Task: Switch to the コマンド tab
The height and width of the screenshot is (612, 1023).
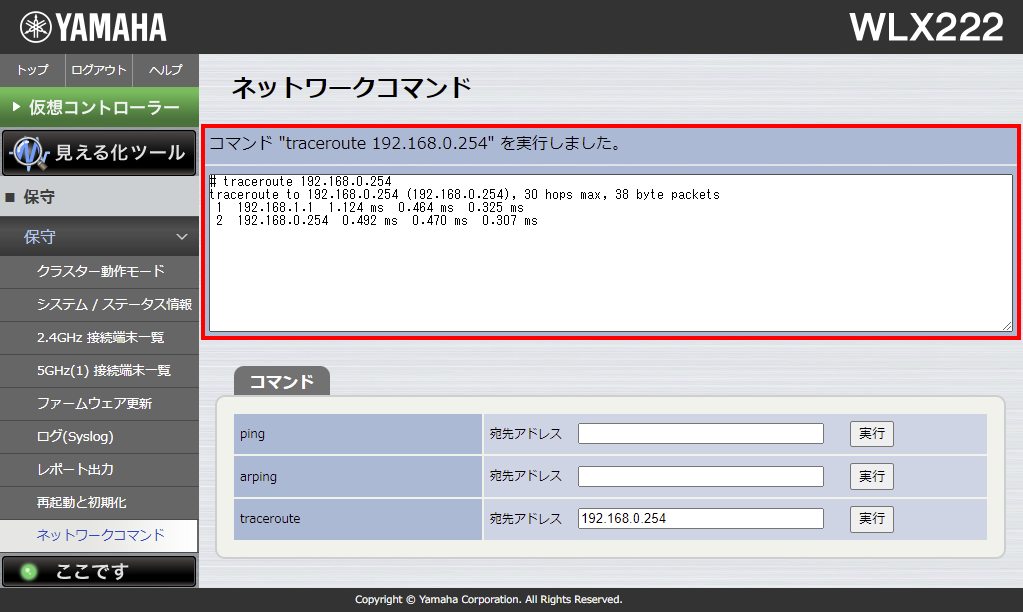Action: [x=280, y=381]
